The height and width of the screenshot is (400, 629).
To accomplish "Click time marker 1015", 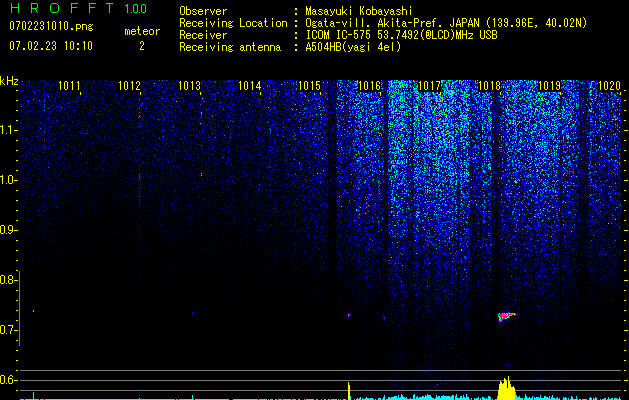I will click(x=309, y=86).
